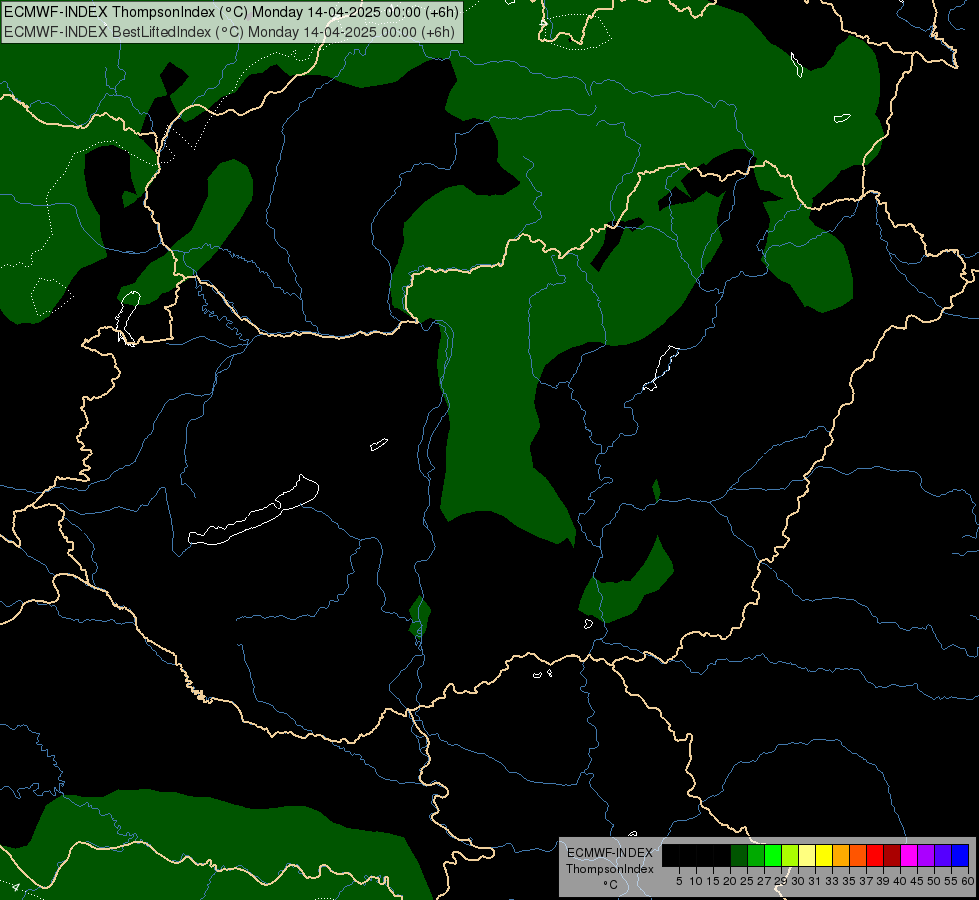This screenshot has height=900, width=979.
Task: Pick the violet 50–55 legend swatch
Action: (x=943, y=855)
